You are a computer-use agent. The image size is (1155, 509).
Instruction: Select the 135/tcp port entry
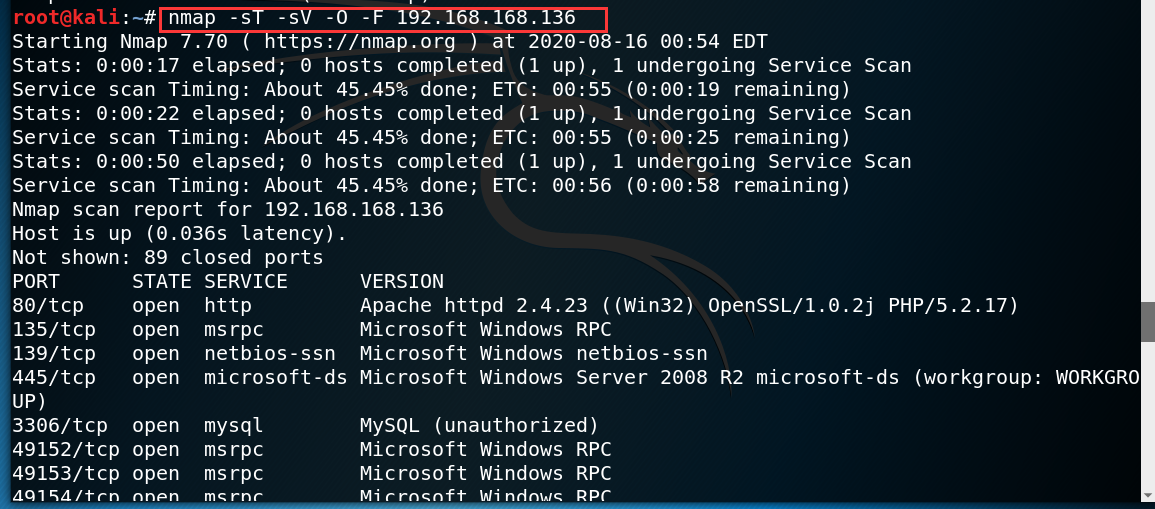click(x=52, y=329)
